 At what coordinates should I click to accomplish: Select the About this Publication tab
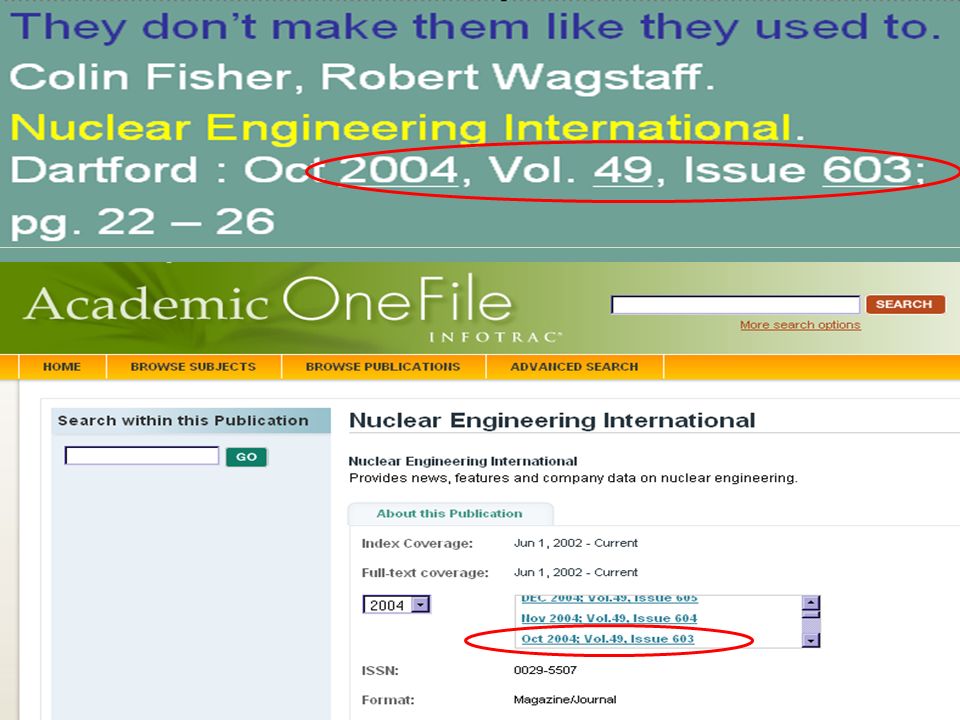(x=449, y=514)
